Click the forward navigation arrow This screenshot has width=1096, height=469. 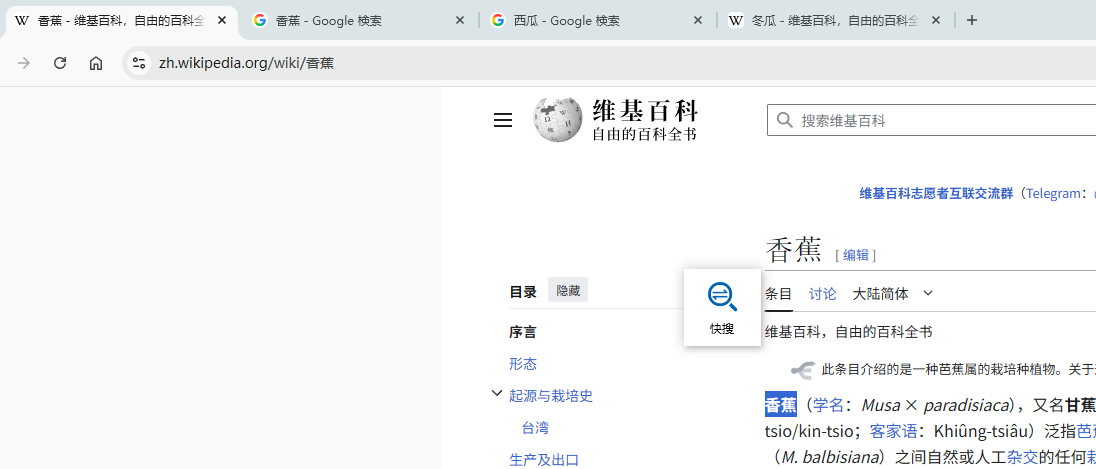(x=24, y=63)
